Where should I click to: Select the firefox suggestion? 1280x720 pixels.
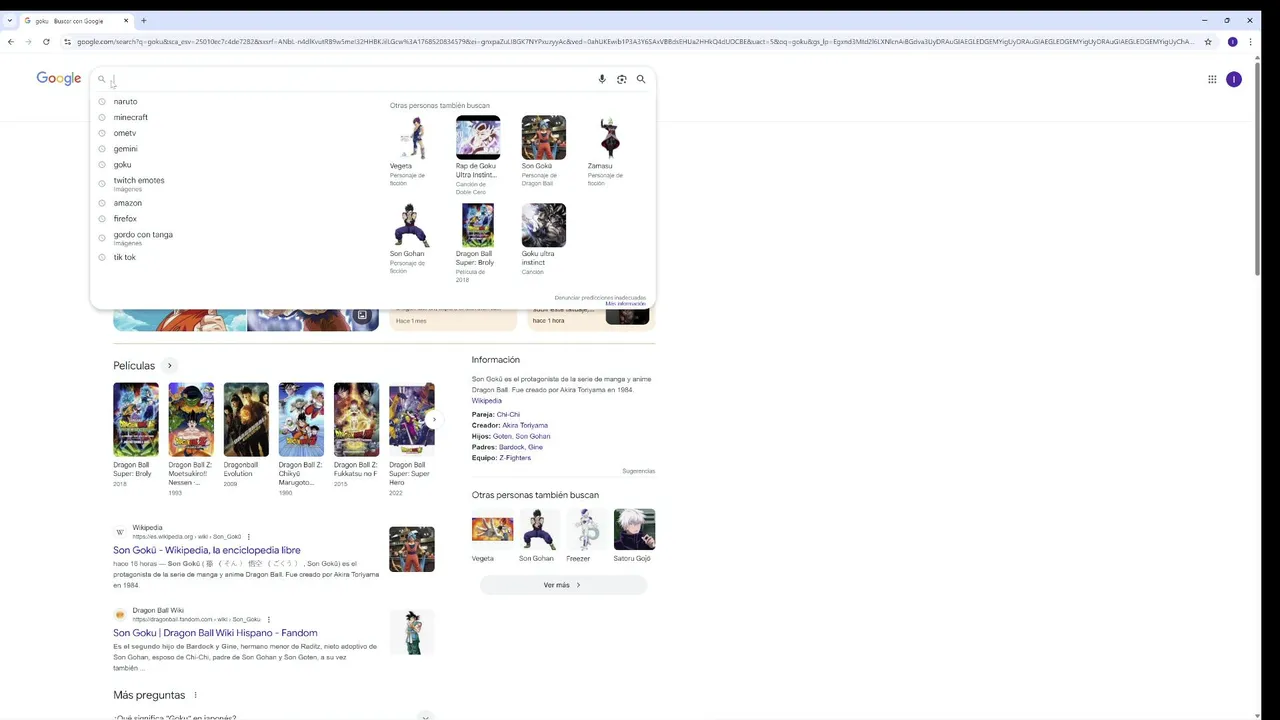[125, 219]
